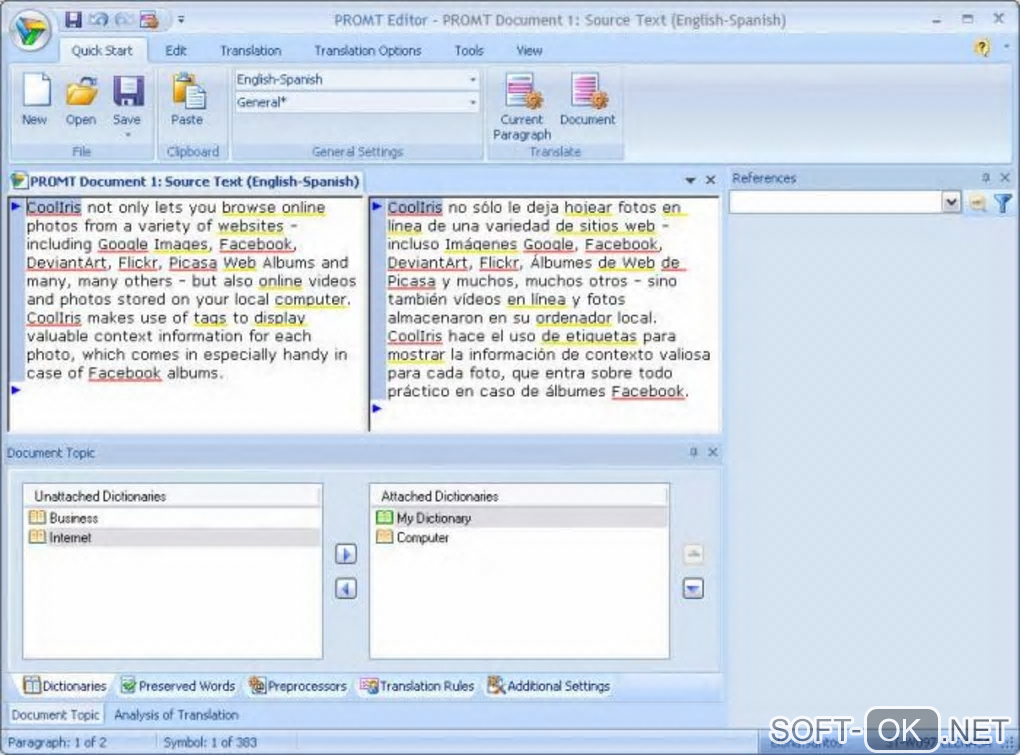The image size is (1020, 755).
Task: Switch to the Quick Start ribbon tab
Action: (102, 51)
